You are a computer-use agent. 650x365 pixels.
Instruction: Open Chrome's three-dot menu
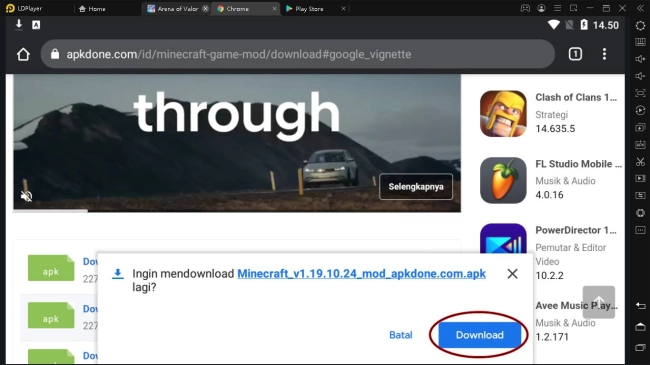click(x=604, y=54)
